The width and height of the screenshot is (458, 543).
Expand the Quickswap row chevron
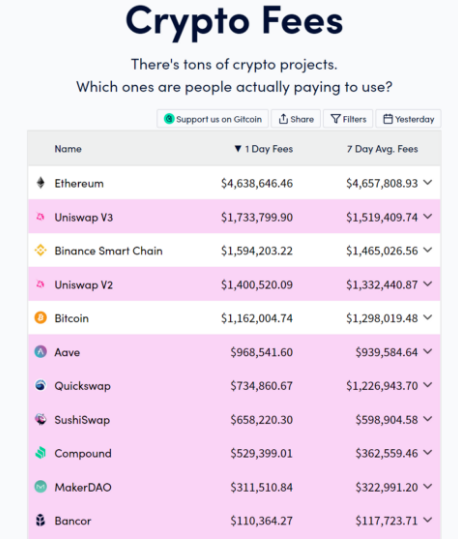point(428,385)
